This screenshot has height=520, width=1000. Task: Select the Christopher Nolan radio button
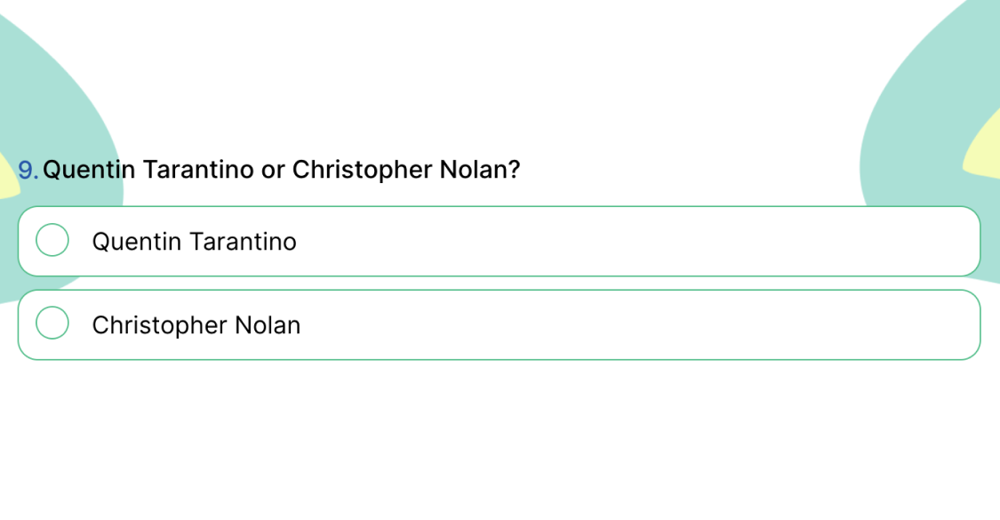click(52, 323)
